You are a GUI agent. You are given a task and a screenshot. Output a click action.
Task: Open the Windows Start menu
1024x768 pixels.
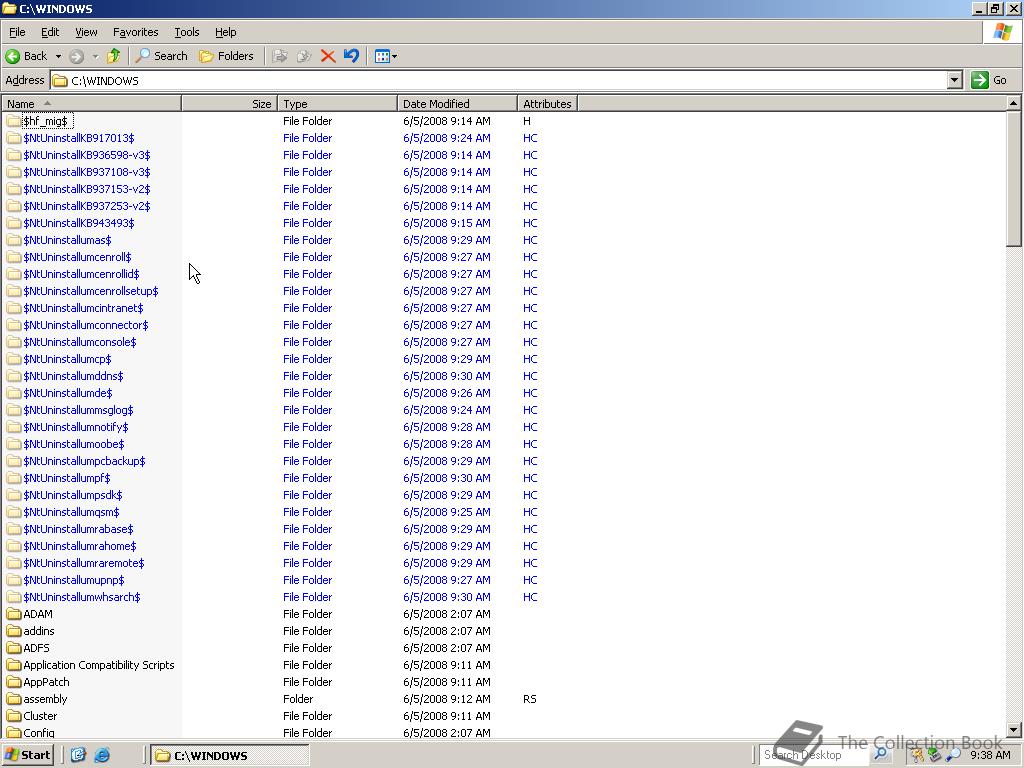27,755
